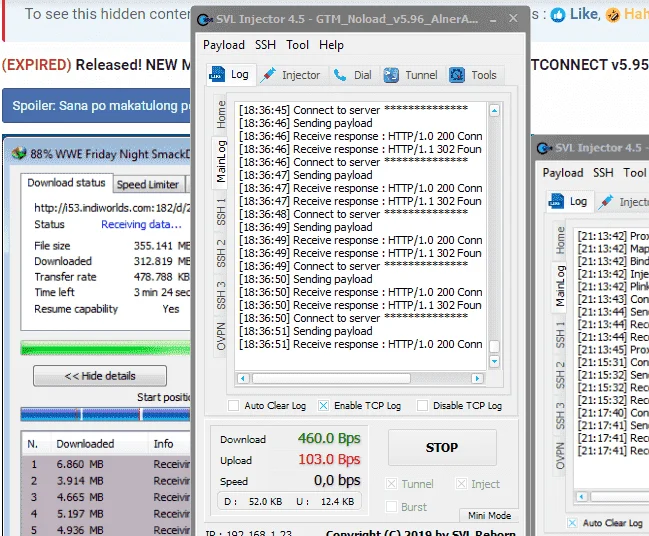Select the OVPN vertical tab in the front window
649x536 pixels.
(x=221, y=336)
